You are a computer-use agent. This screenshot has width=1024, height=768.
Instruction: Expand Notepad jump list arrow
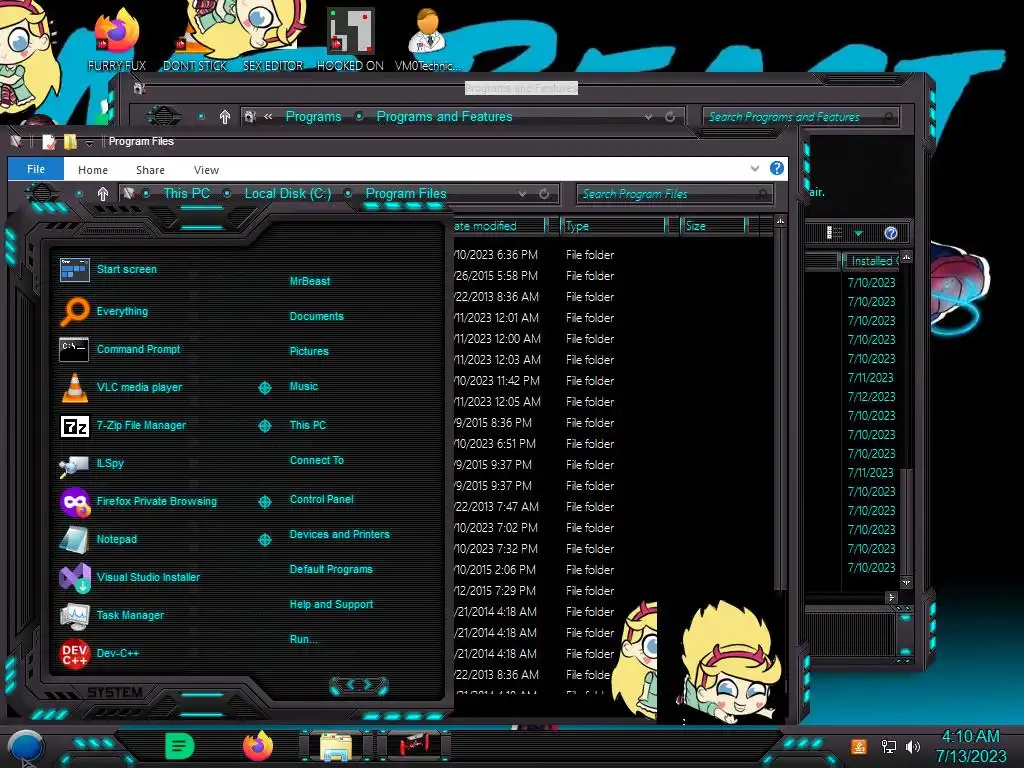[x=264, y=540]
